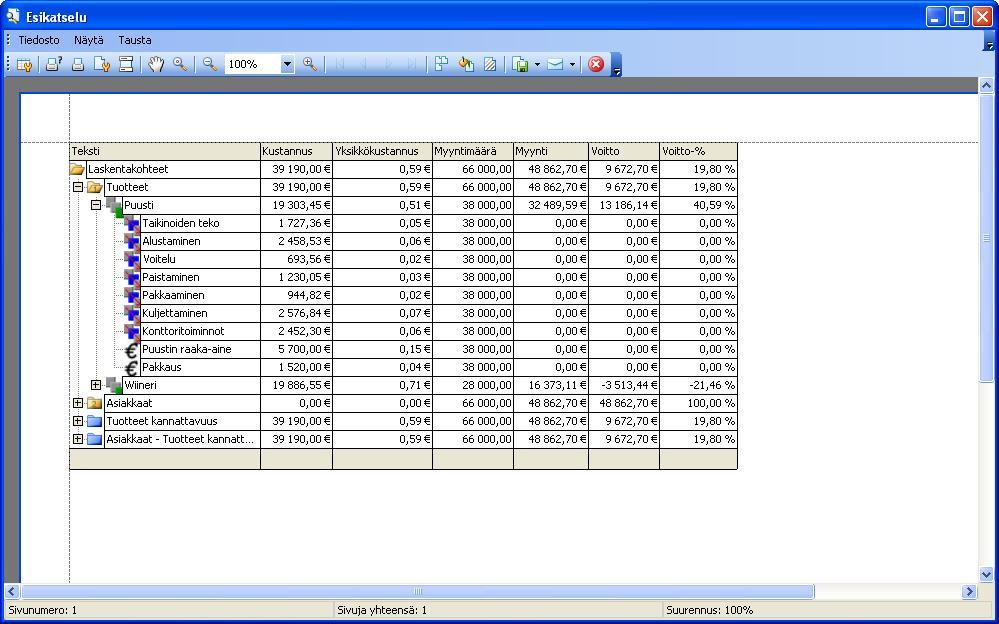
Task: Open the Background color paint bucket icon
Action: pos(466,64)
